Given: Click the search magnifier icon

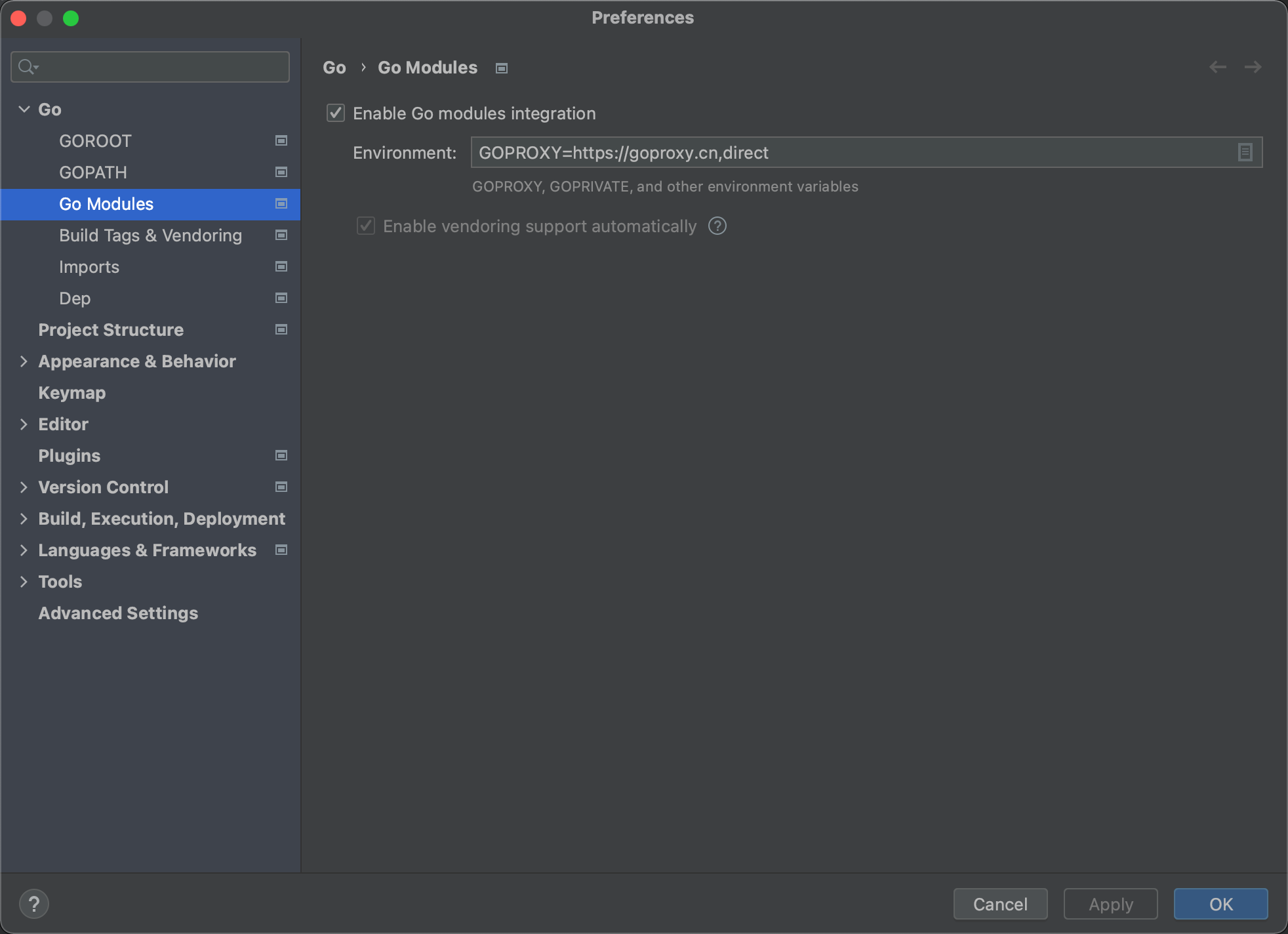Looking at the screenshot, I should pyautogui.click(x=28, y=67).
